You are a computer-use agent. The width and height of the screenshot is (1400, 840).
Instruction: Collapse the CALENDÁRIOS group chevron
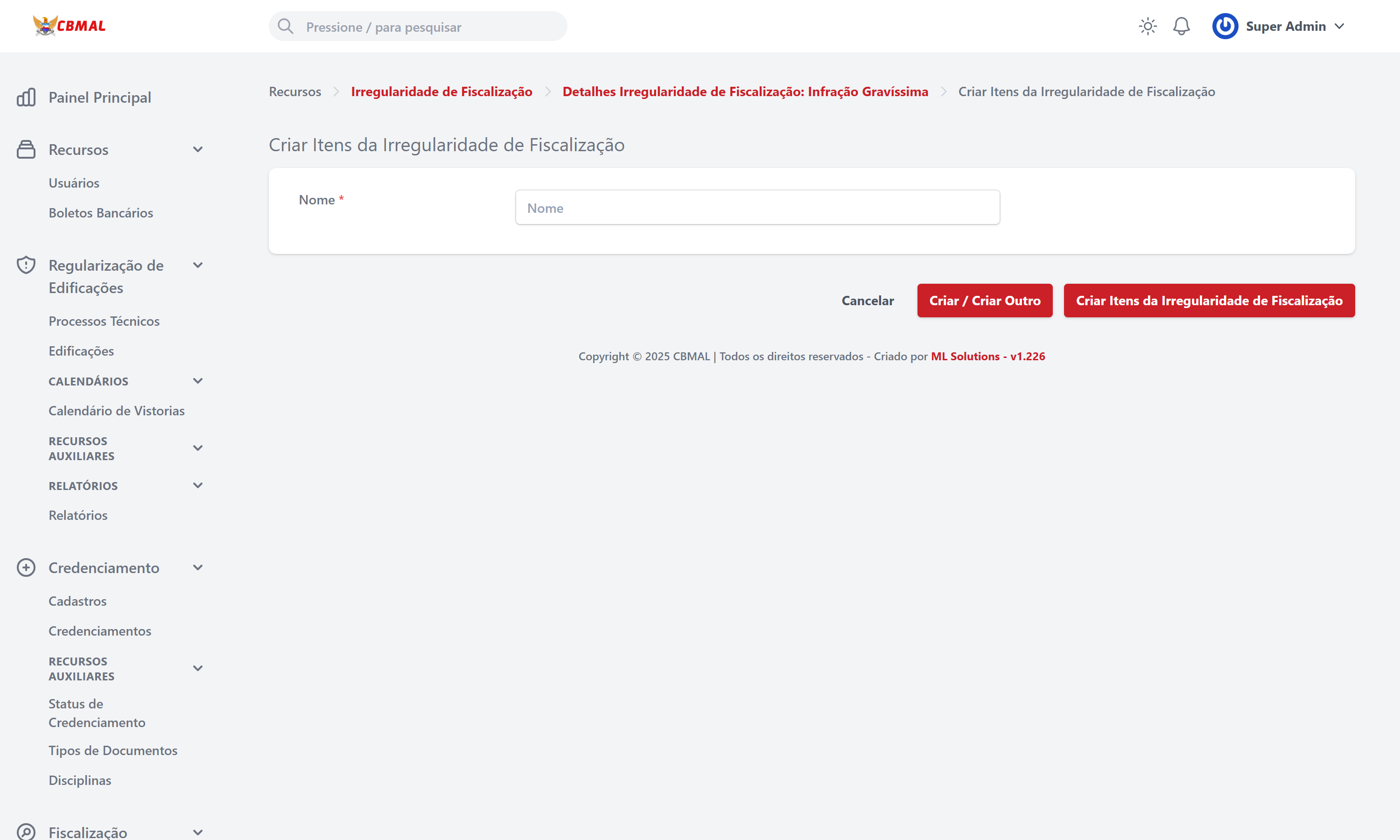[197, 381]
